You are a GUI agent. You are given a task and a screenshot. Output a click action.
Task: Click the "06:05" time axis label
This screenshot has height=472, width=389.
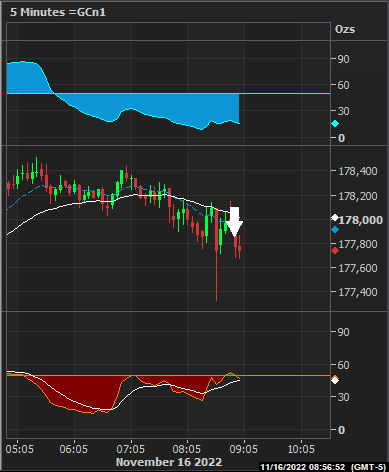[73, 449]
